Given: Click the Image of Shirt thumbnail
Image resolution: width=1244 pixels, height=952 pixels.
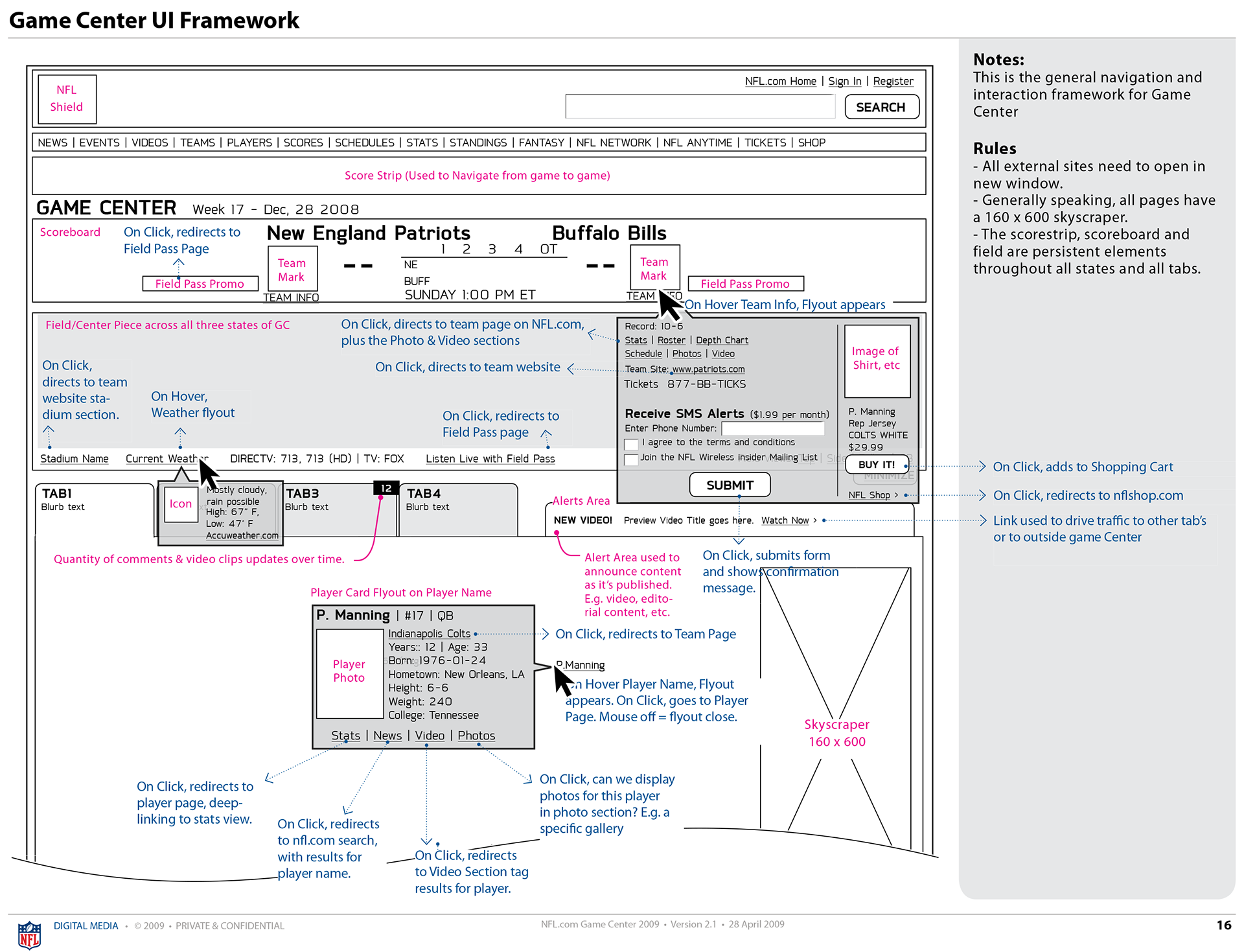Looking at the screenshot, I should (x=877, y=360).
